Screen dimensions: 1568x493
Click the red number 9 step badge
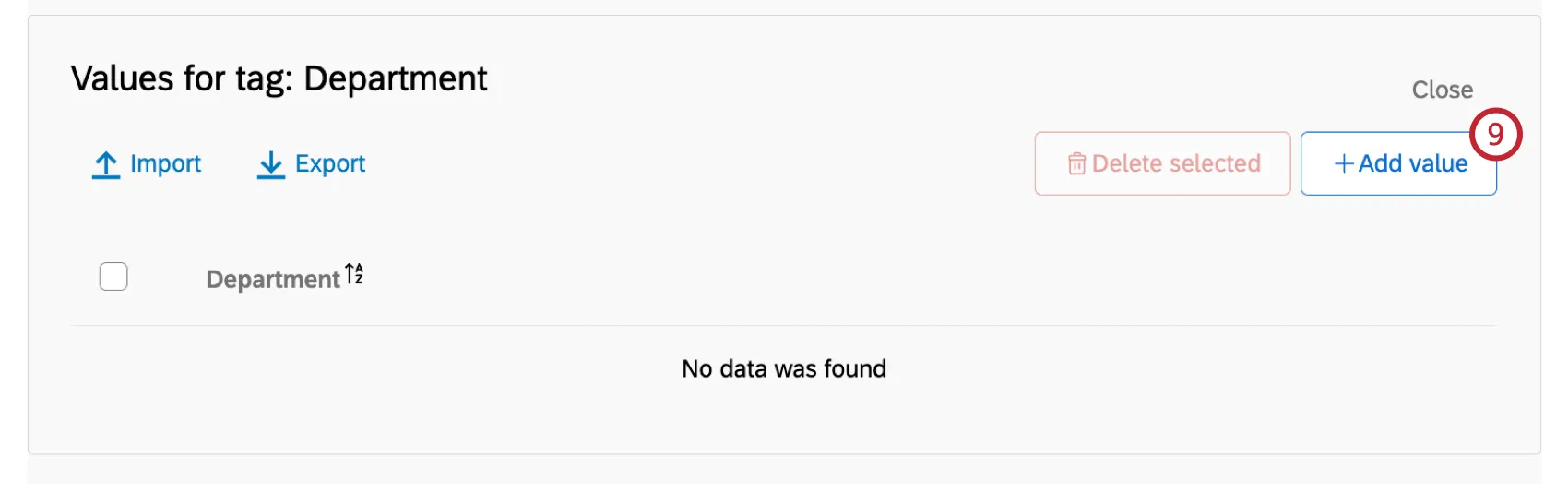1495,135
